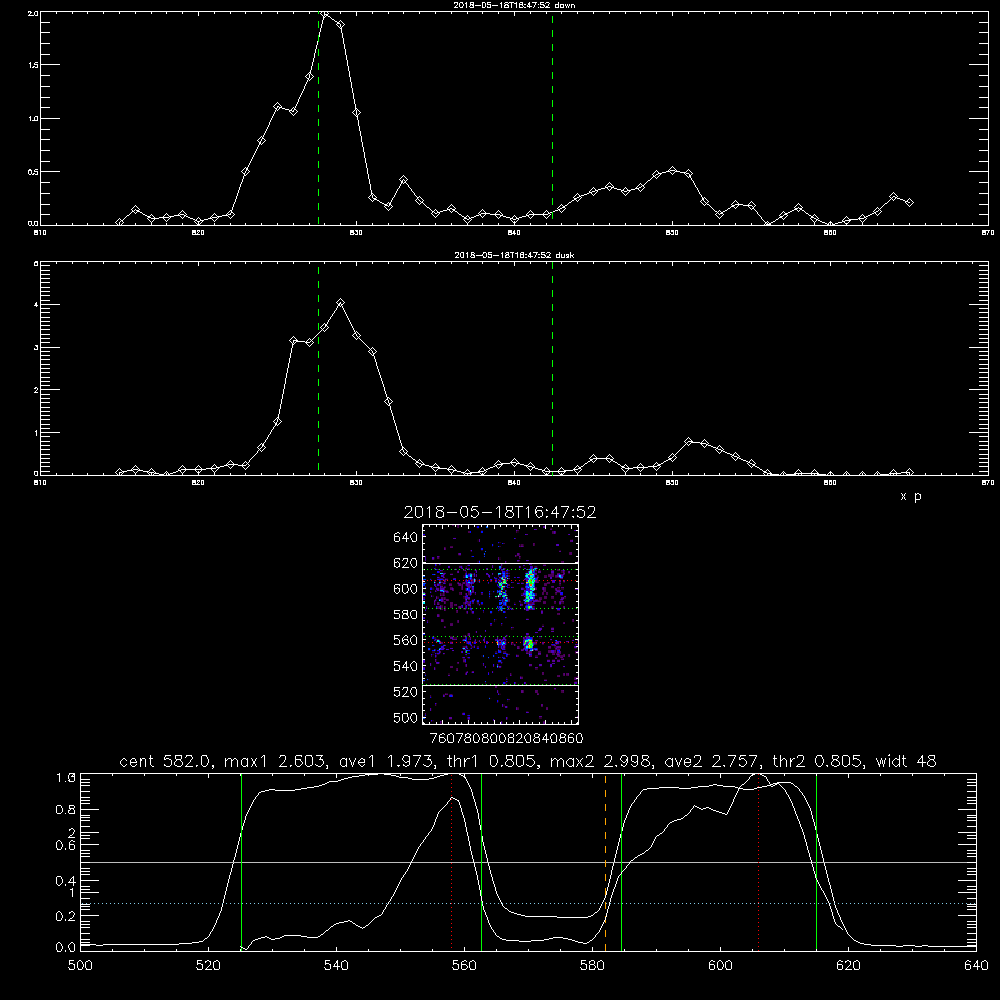This screenshot has height=1000, width=1000.
Task: Click the 4 label on dusk plot y-axis
Action: coord(36,305)
